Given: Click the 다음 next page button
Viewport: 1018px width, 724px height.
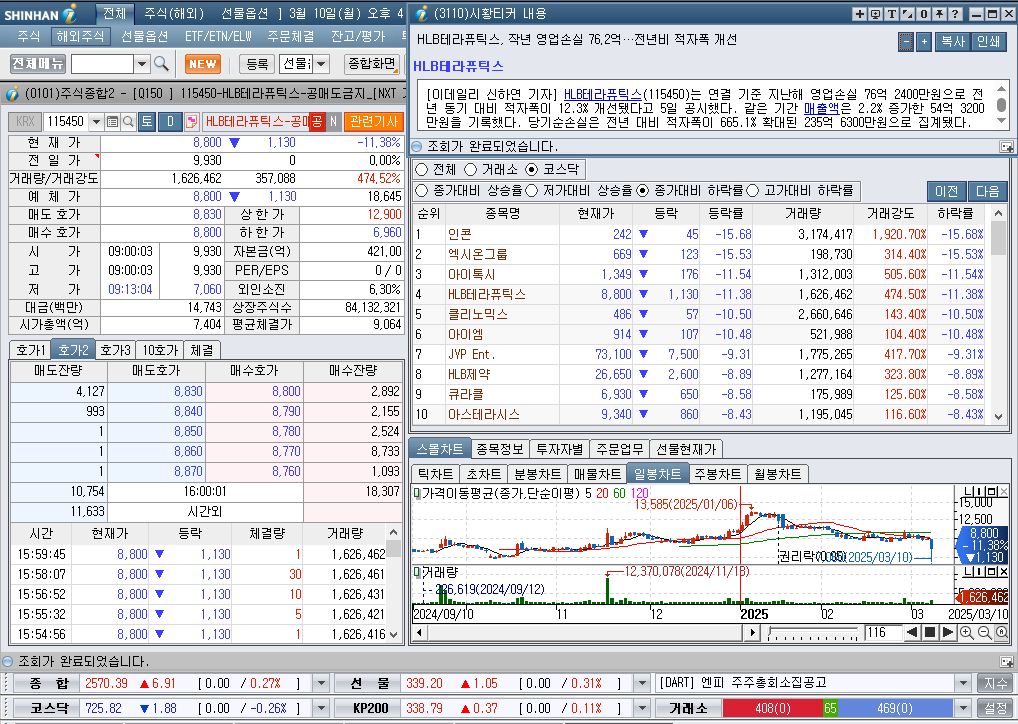Looking at the screenshot, I should point(987,191).
